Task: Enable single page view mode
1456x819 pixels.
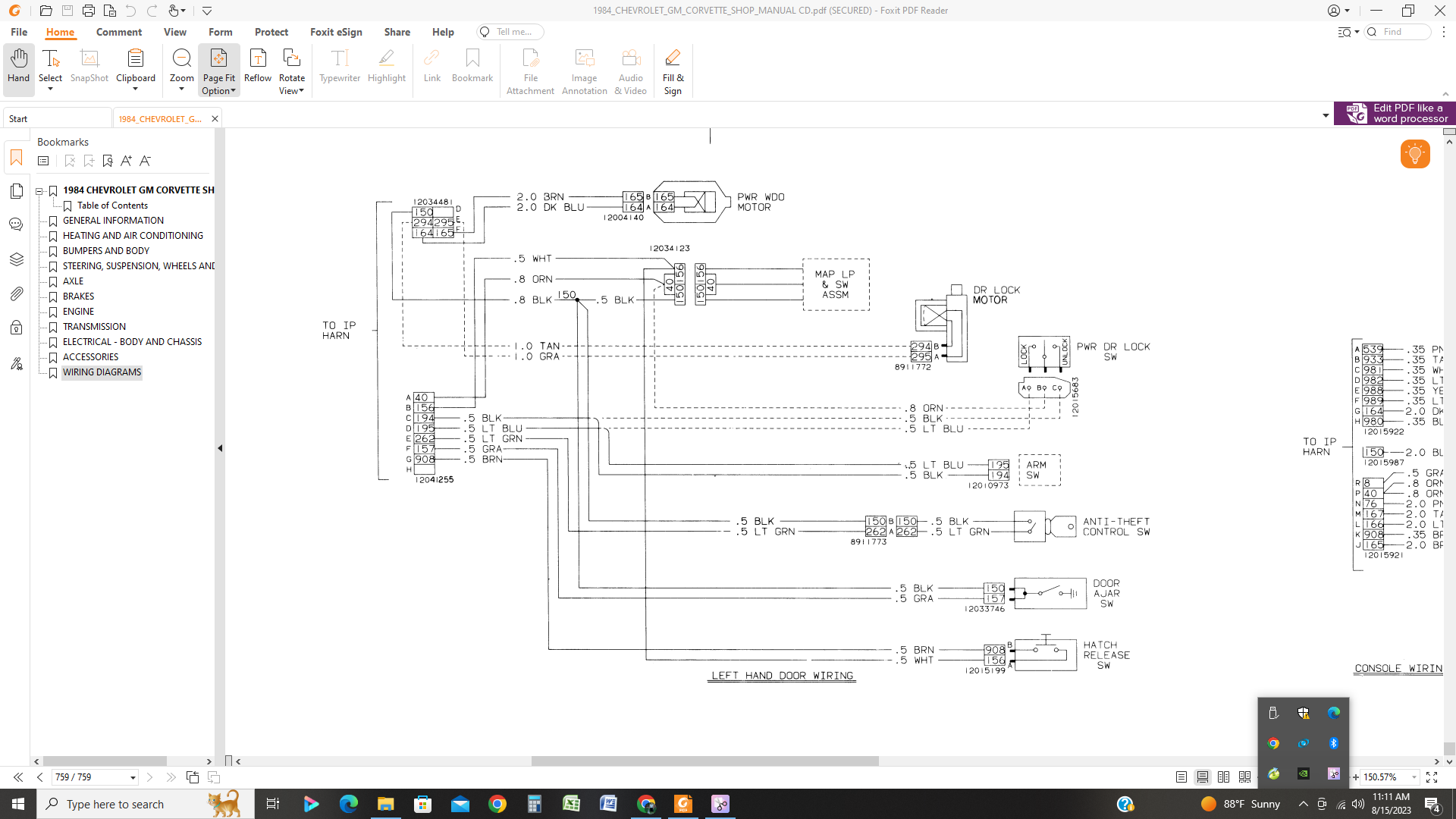Action: 1181,777
